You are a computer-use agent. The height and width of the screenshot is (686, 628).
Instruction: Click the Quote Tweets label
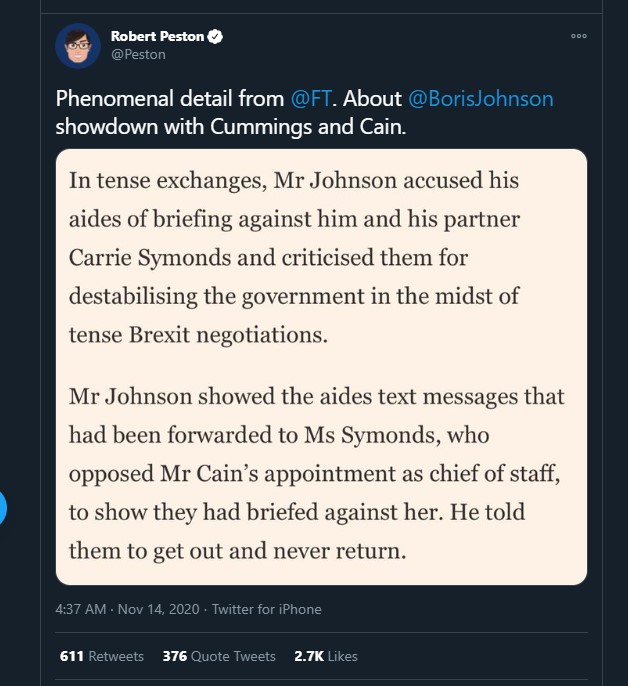pyautogui.click(x=233, y=656)
